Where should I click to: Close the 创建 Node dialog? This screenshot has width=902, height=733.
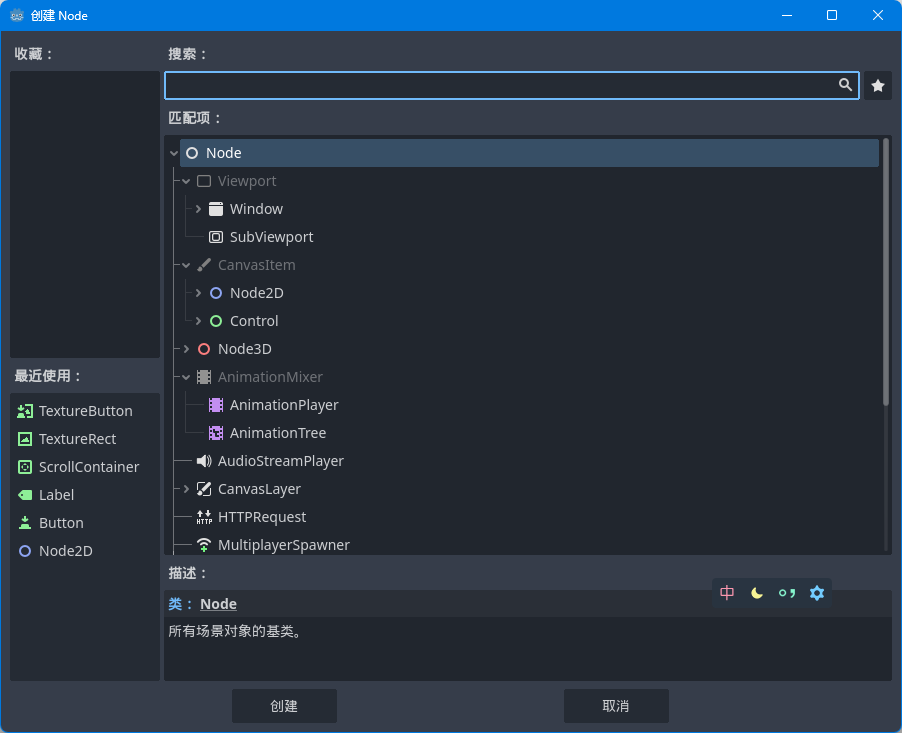coord(878,16)
